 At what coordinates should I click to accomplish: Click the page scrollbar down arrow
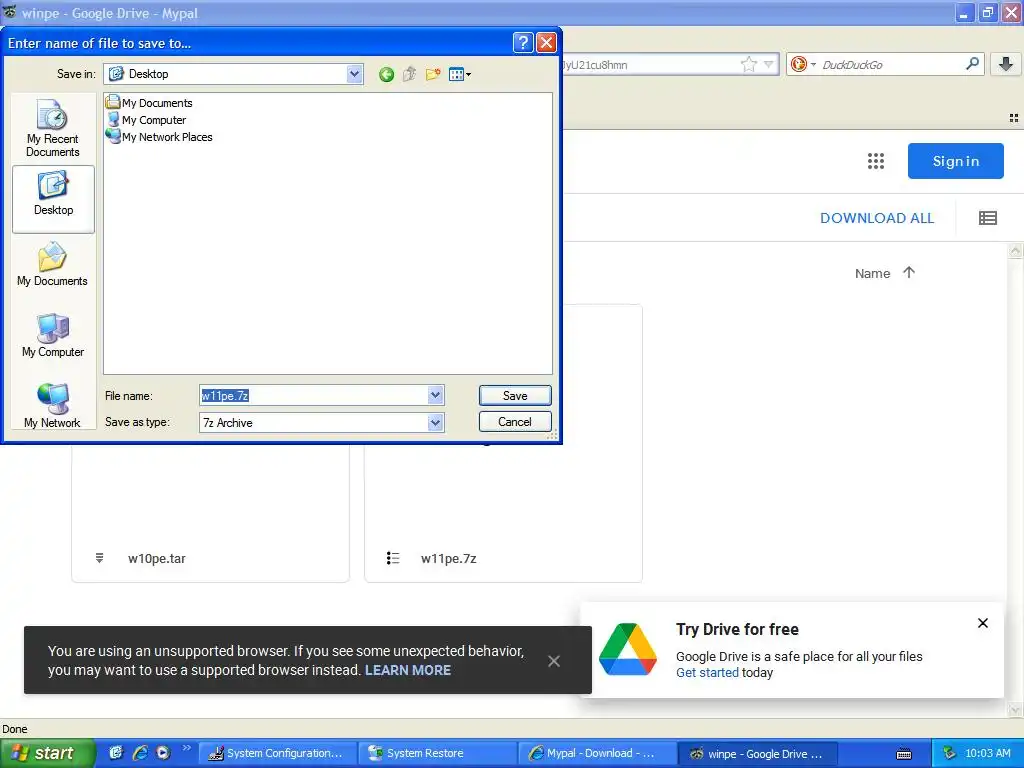[x=1015, y=709]
